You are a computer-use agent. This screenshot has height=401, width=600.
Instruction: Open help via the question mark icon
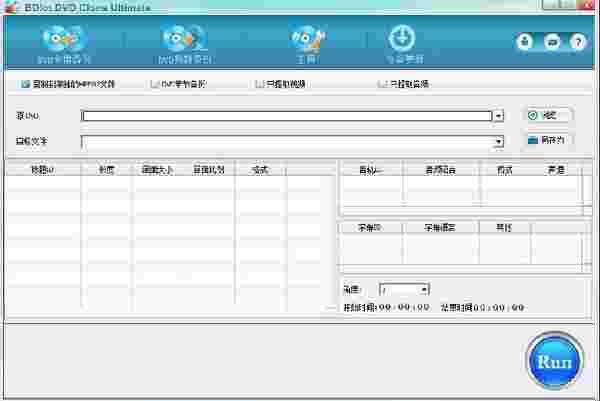pyautogui.click(x=578, y=41)
